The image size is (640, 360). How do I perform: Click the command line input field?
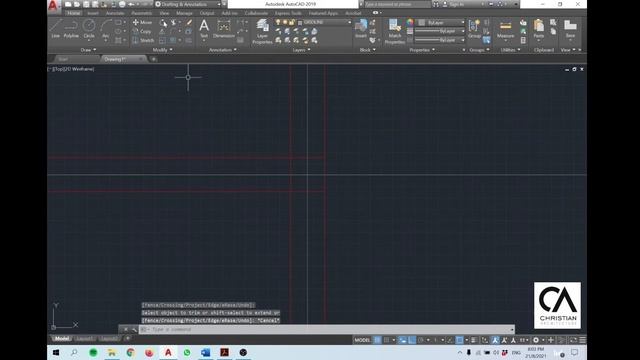click(327, 329)
